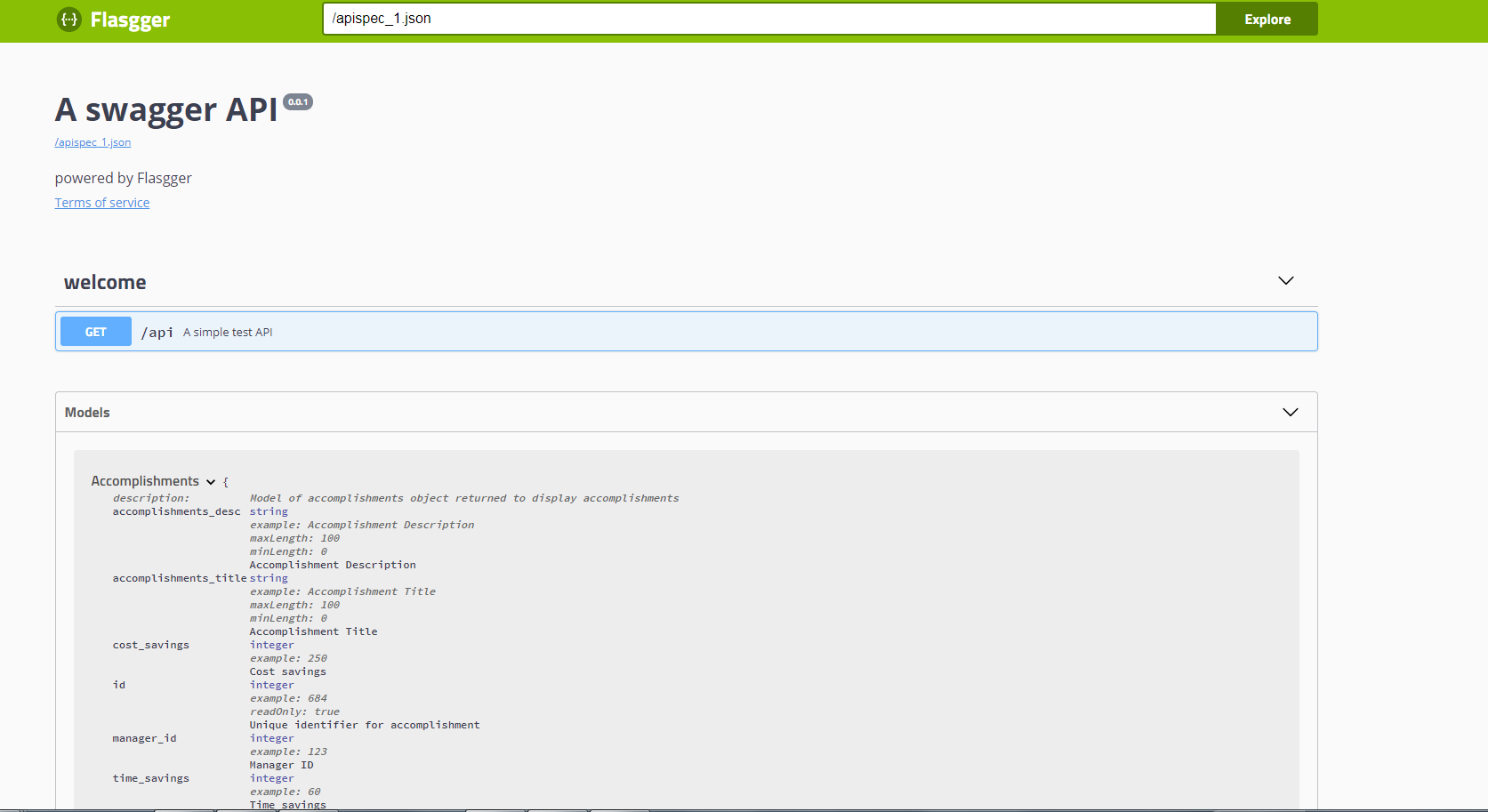Click the 'Manager ID' description text
Screen dimensions: 1488x812
click(281, 766)
